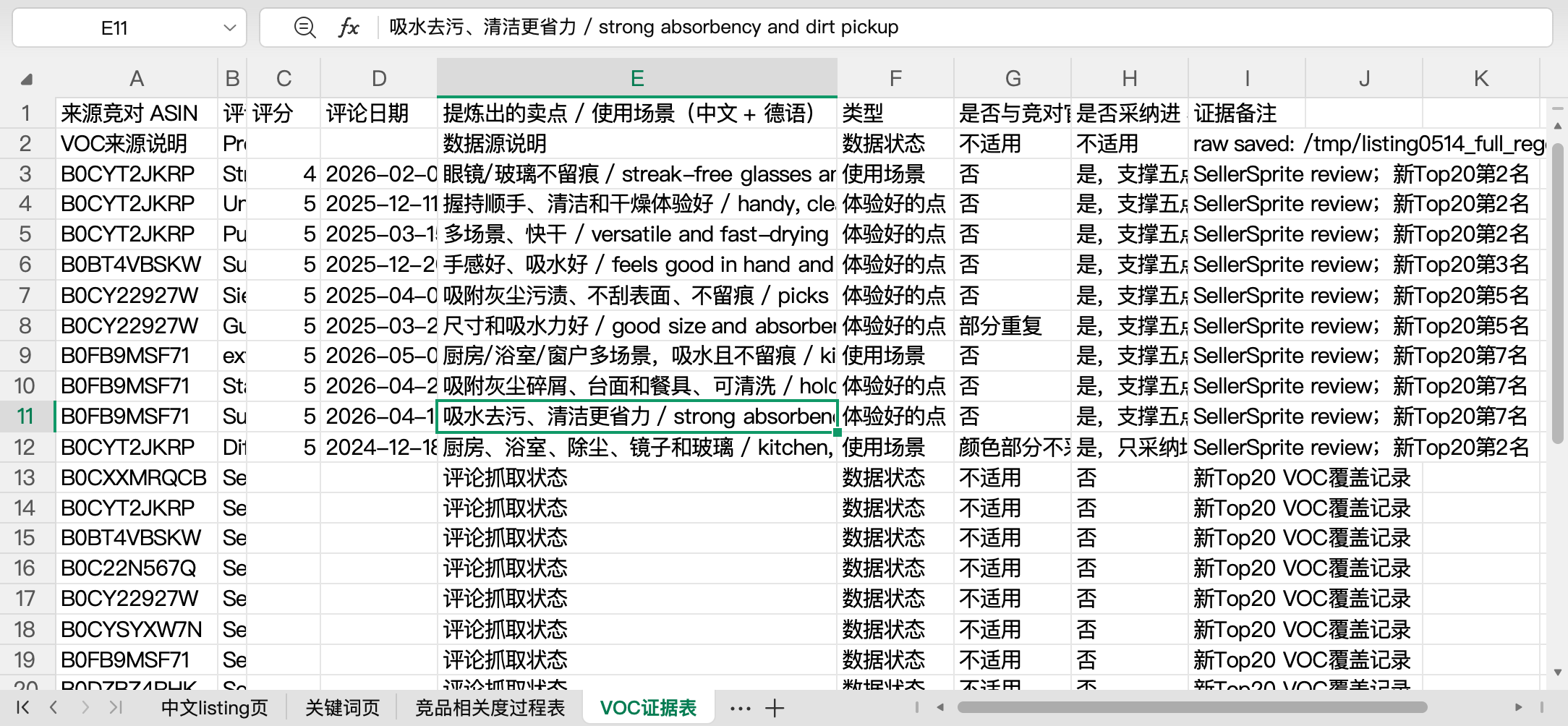Select B0C22N567Q cell in row 16
Image resolution: width=1568 pixels, height=726 pixels.
pyautogui.click(x=137, y=568)
